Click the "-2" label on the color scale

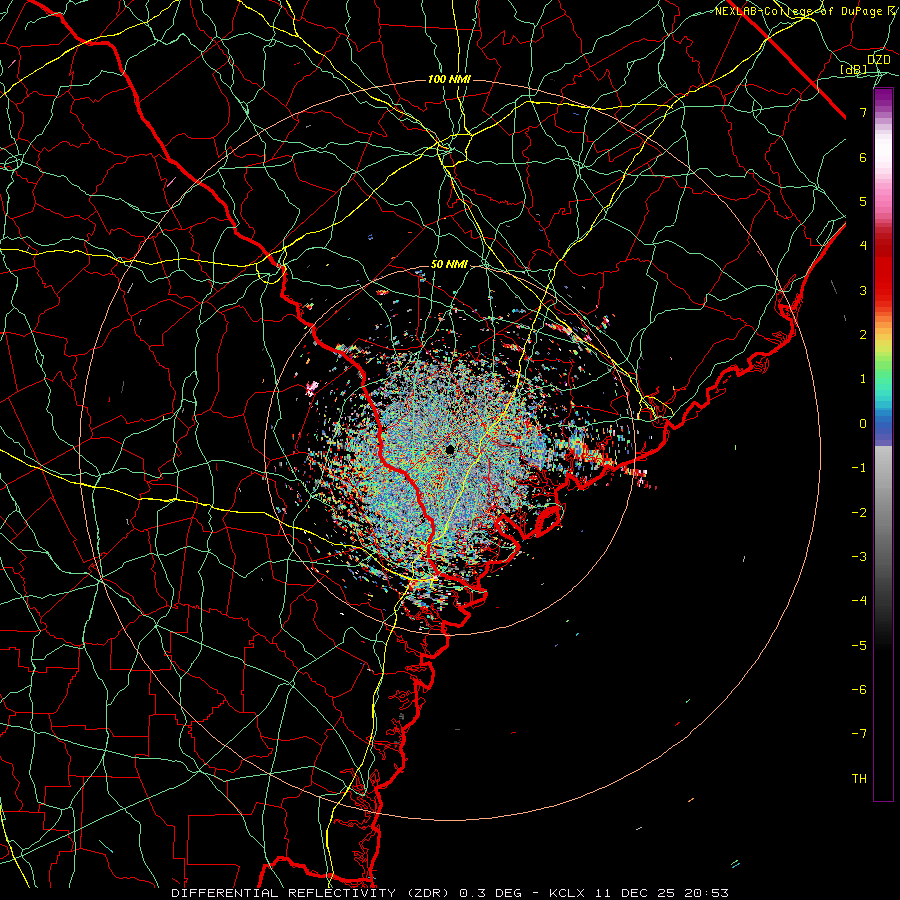[859, 513]
